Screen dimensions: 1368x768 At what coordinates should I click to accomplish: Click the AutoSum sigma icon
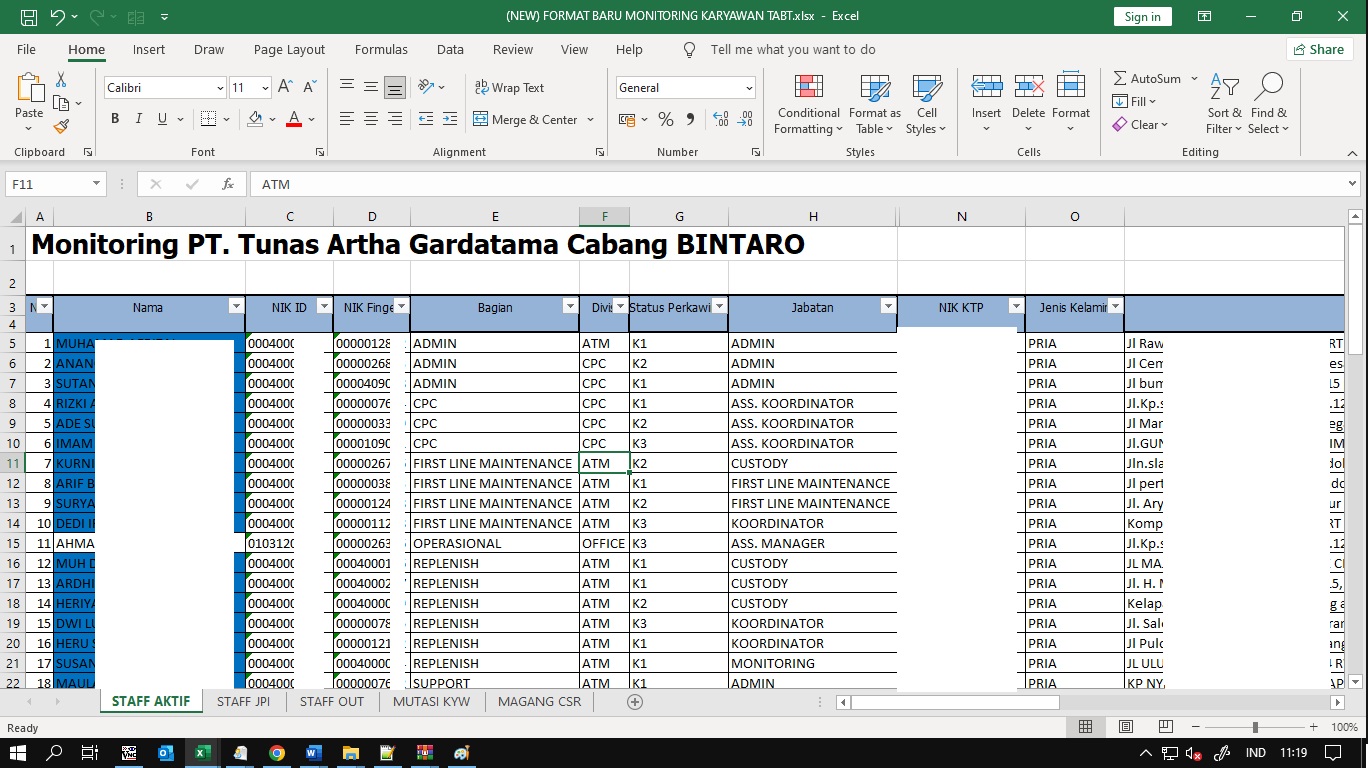point(1121,78)
